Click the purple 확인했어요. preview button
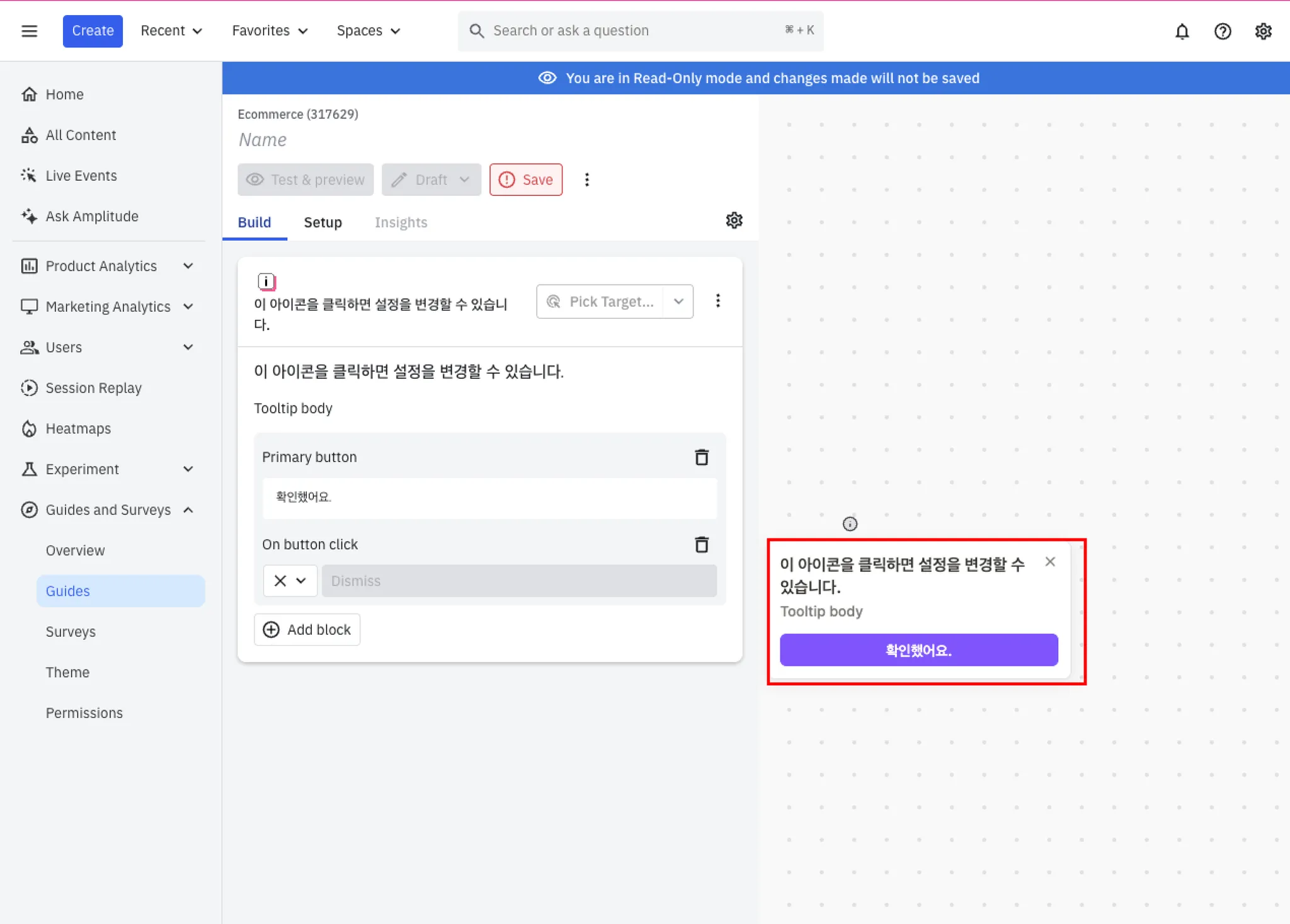1290x924 pixels. 918,650
